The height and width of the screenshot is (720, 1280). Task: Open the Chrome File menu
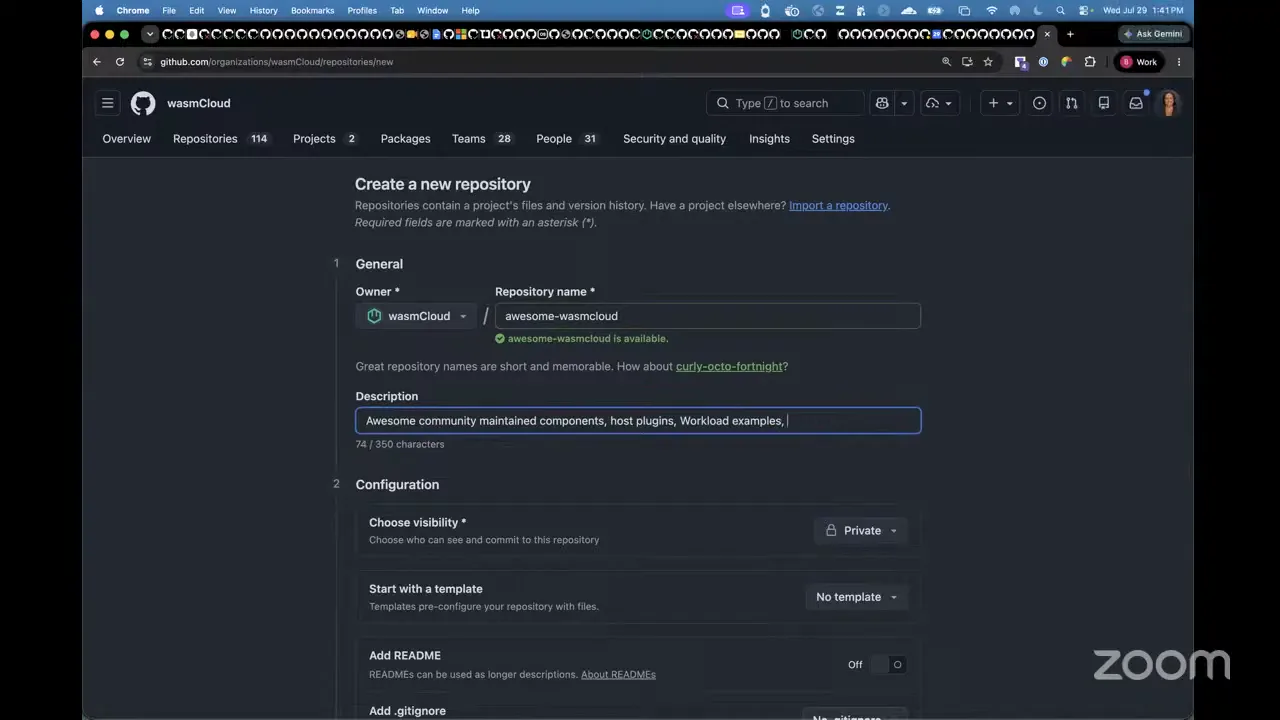[x=169, y=10]
